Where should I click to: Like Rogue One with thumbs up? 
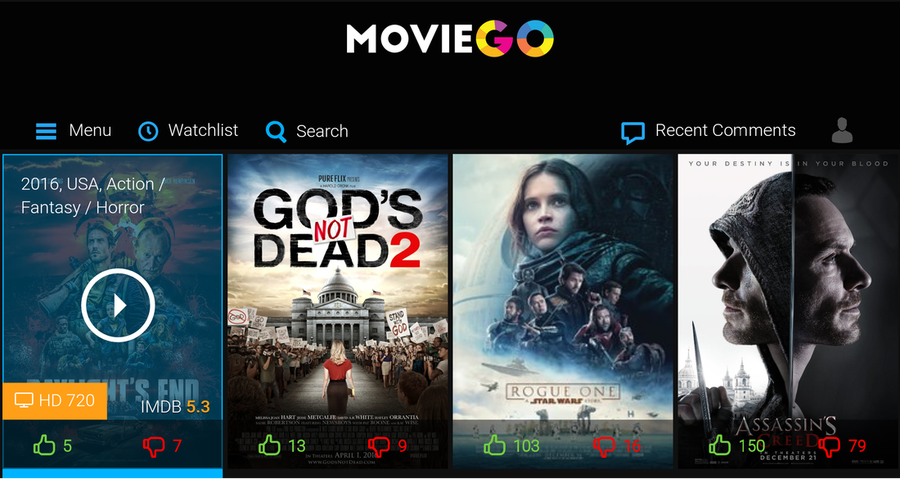click(x=494, y=446)
